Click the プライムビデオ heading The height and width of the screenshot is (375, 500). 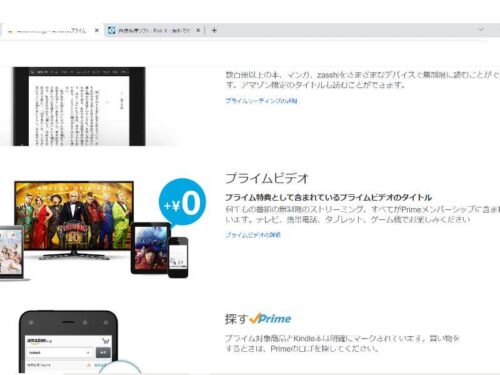tap(267, 178)
